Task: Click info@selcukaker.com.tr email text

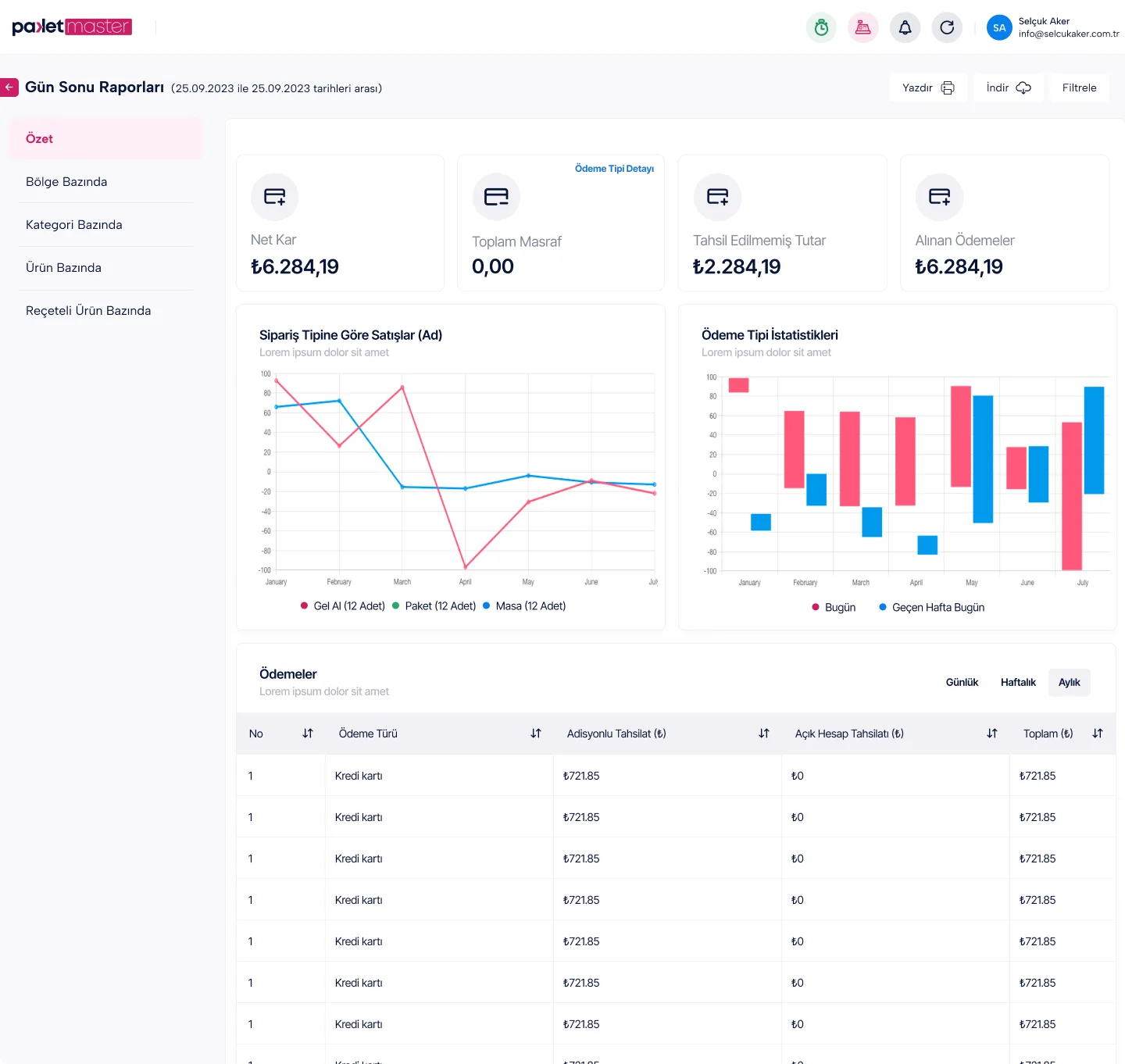Action: coord(1069,34)
